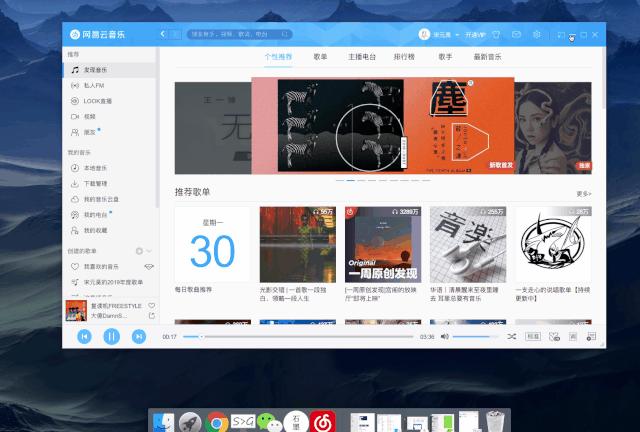Open Private FM (私人FM) in the sidebar
Image resolution: width=640 pixels, height=432 pixels.
pos(109,85)
